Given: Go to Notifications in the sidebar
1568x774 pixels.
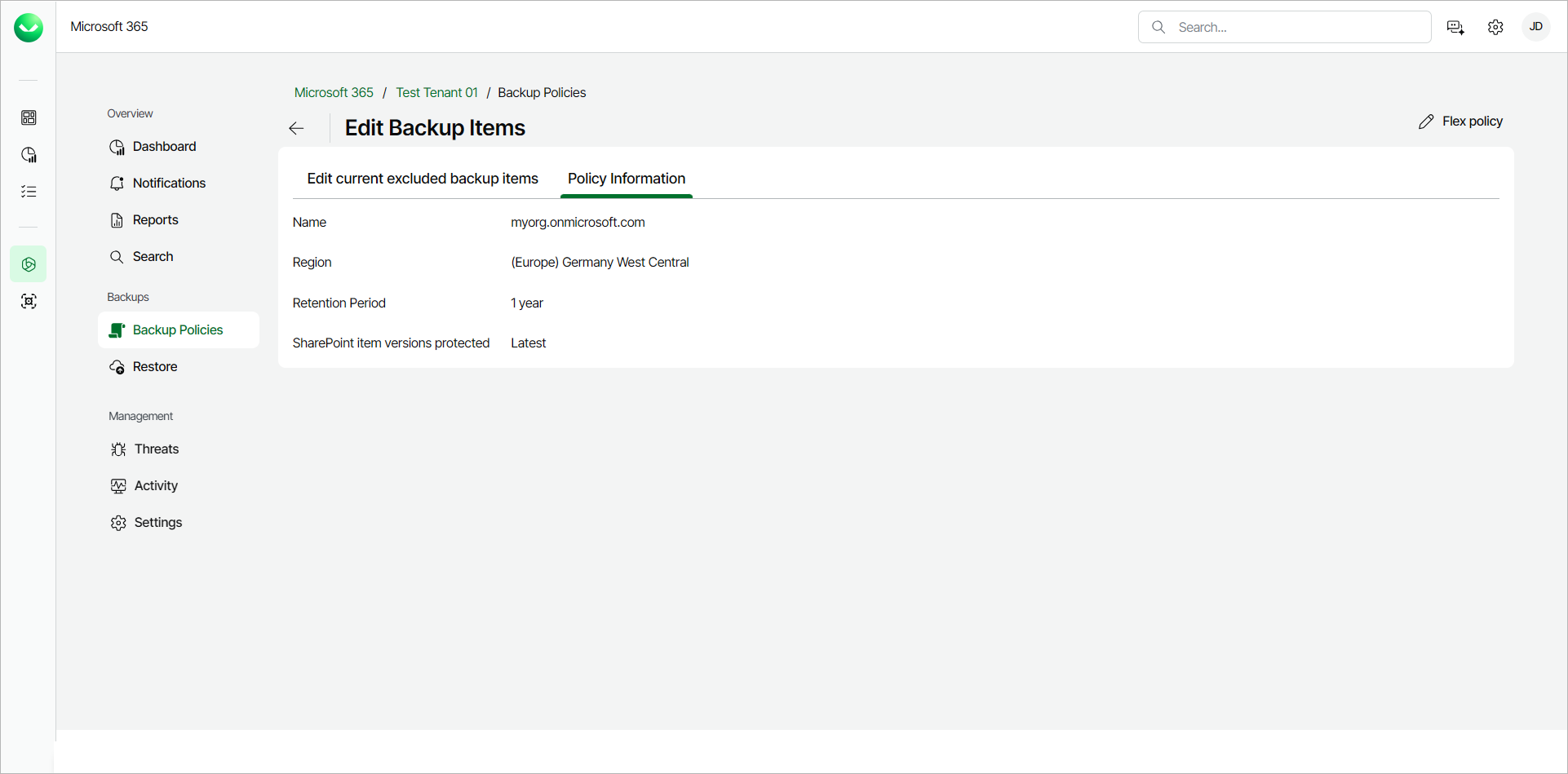Looking at the screenshot, I should point(169,184).
